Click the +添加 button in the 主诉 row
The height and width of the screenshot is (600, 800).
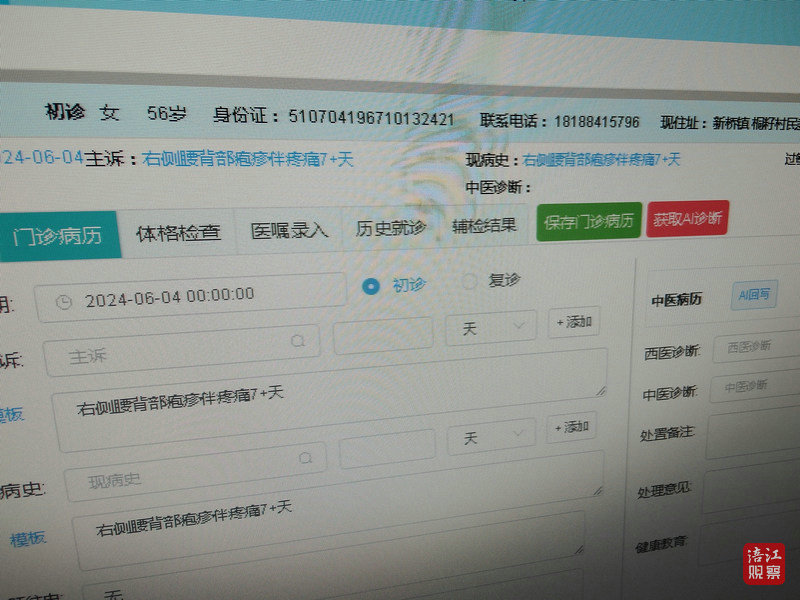(574, 322)
